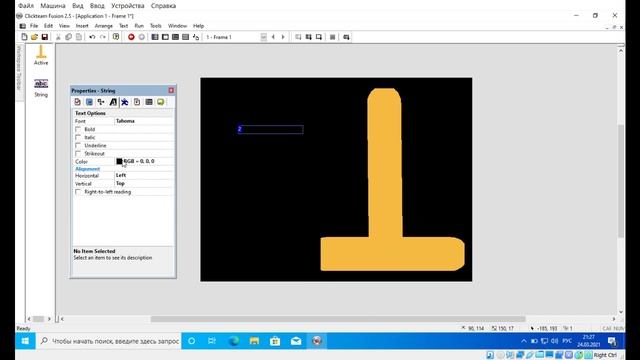Viewport: 640px width, 360px height.
Task: Click the Windows taskbar search box
Action: click(x=109, y=341)
